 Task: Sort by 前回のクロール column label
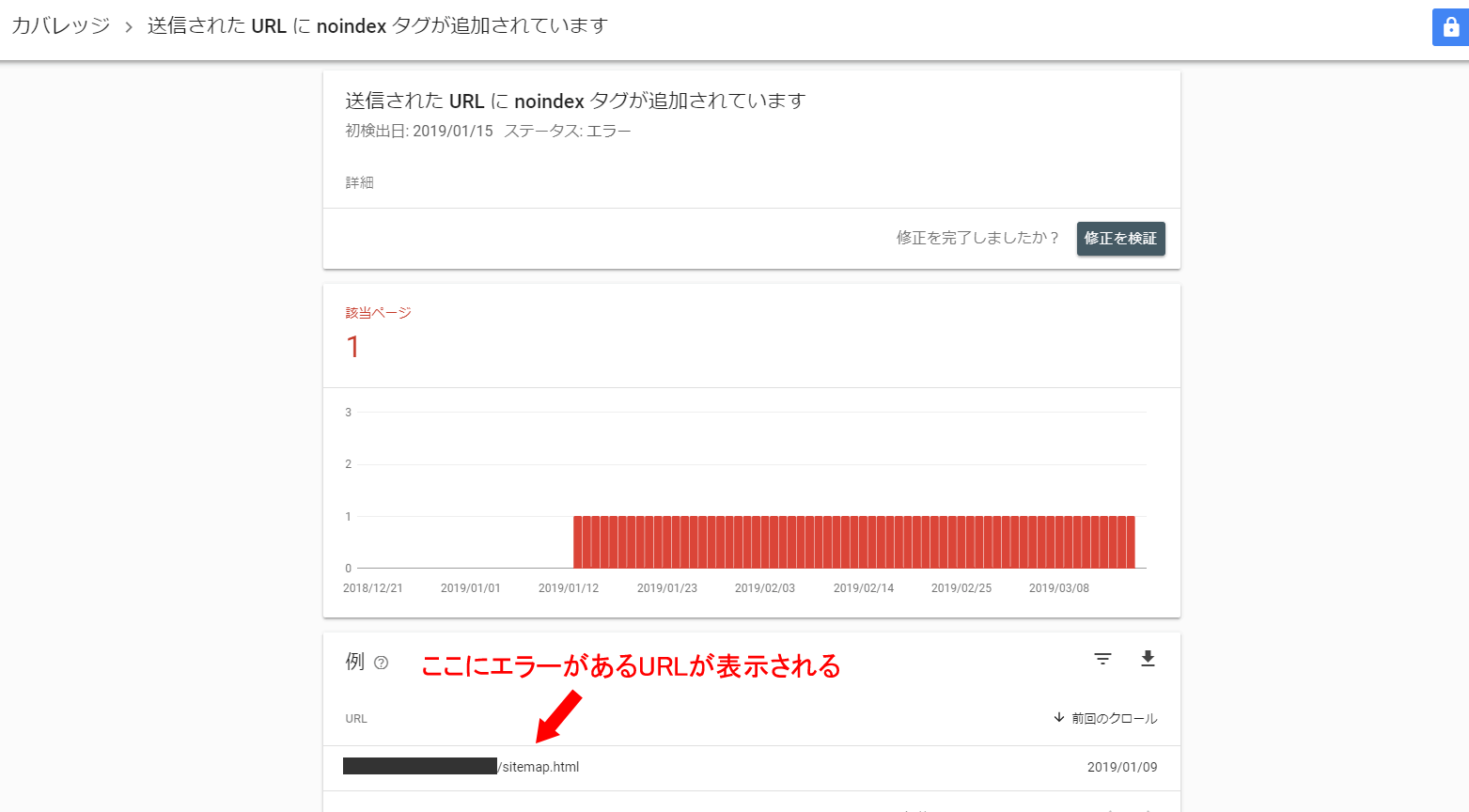tap(1115, 719)
